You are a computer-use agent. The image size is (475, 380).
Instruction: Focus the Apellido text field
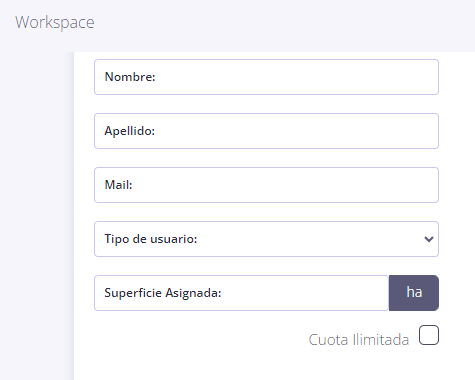[266, 131]
